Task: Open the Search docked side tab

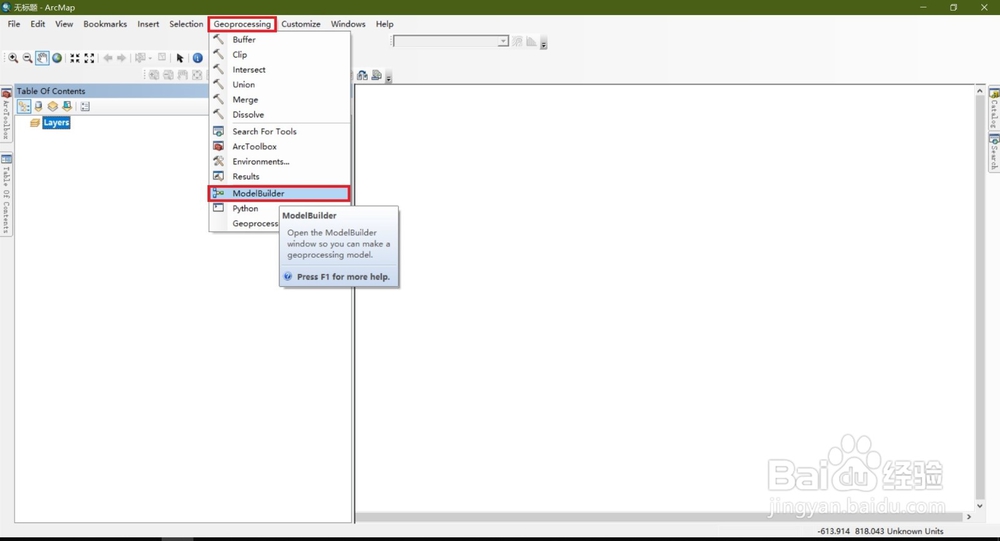Action: 994,152
